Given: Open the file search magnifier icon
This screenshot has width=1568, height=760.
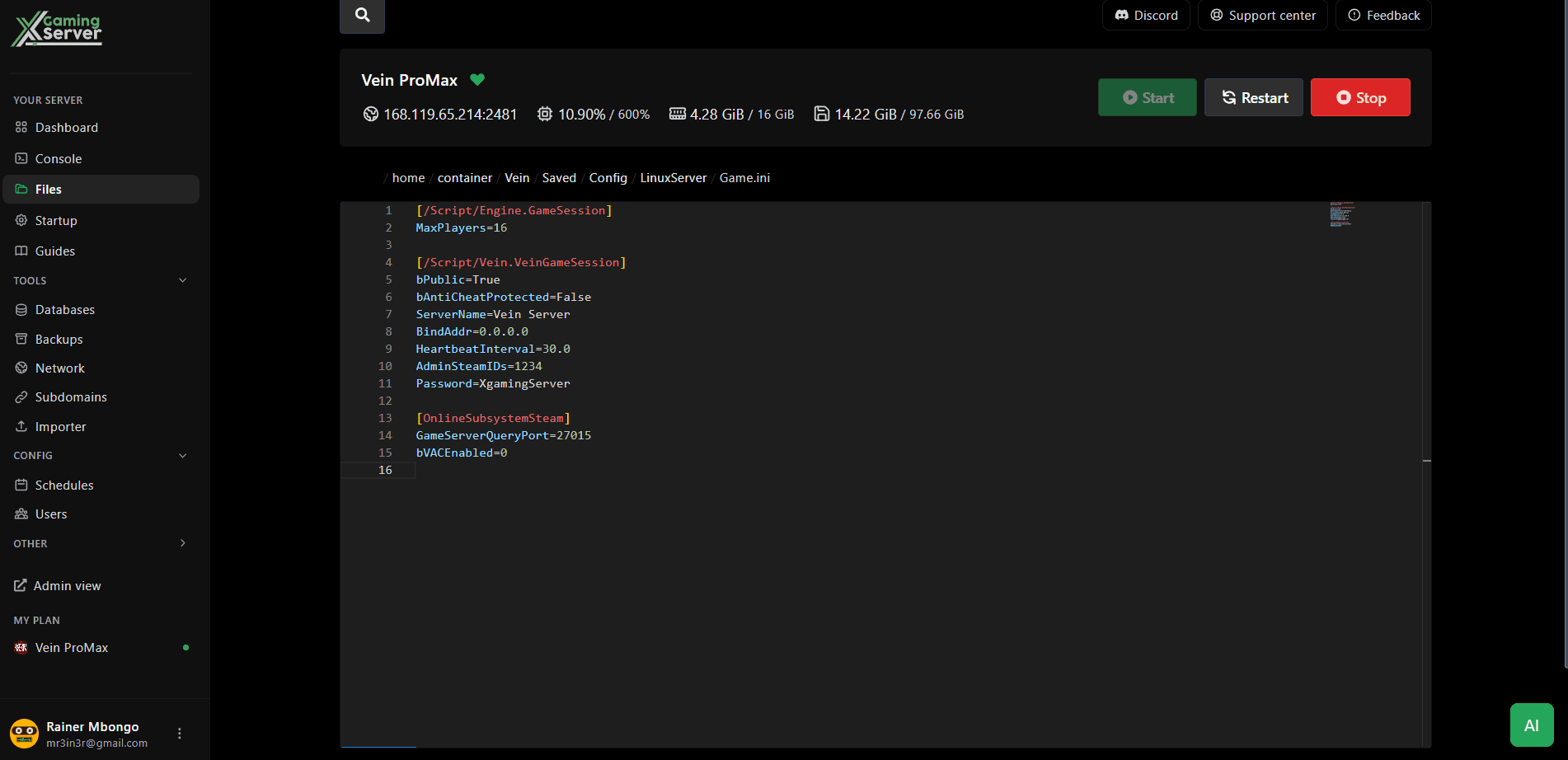Looking at the screenshot, I should [x=361, y=15].
